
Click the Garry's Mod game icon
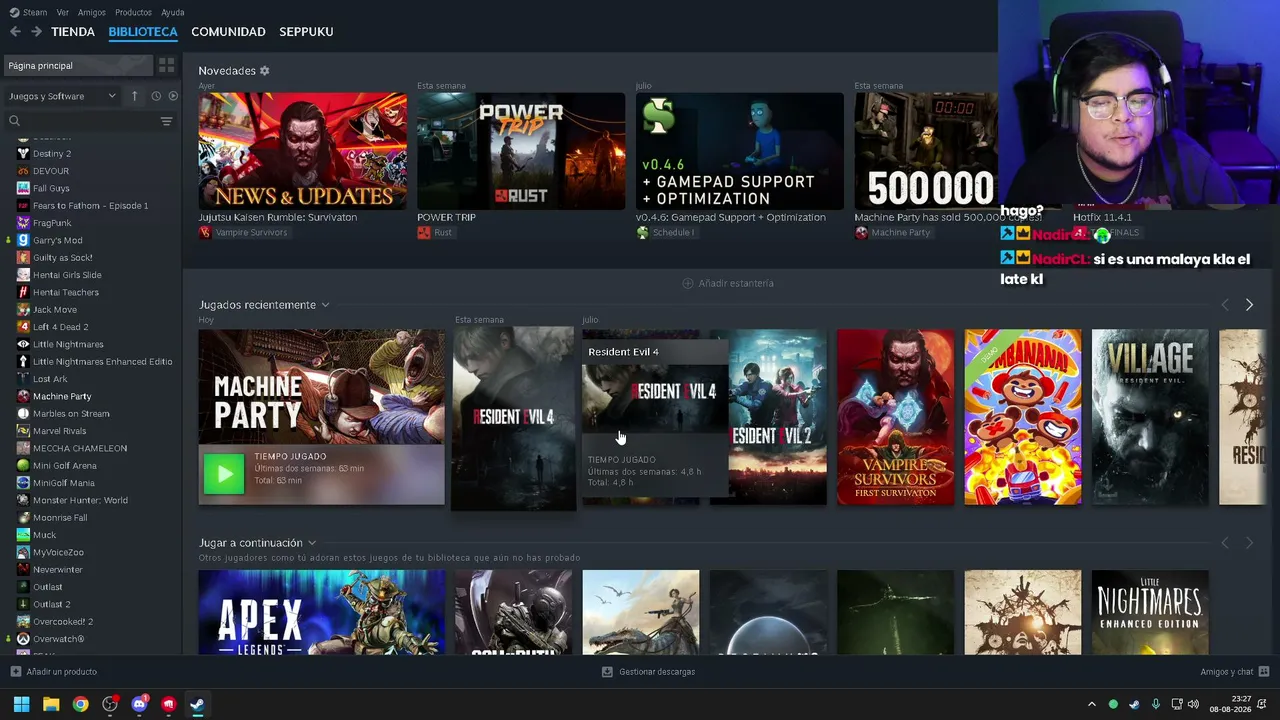pos(23,240)
